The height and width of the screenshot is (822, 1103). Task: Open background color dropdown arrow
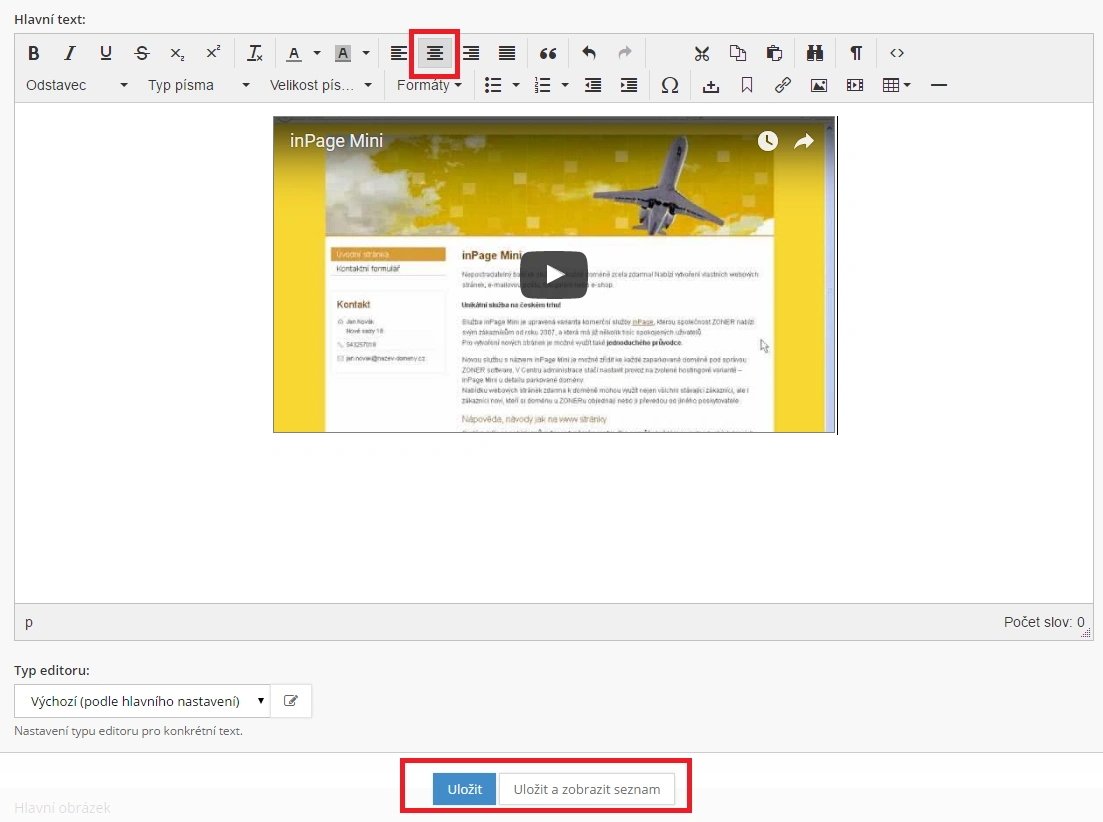pyautogui.click(x=366, y=53)
